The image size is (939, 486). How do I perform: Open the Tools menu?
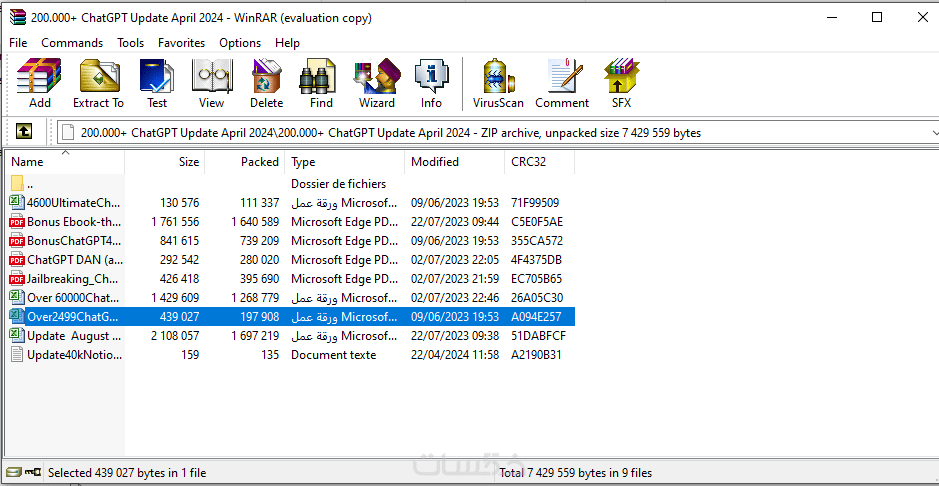[x=131, y=43]
